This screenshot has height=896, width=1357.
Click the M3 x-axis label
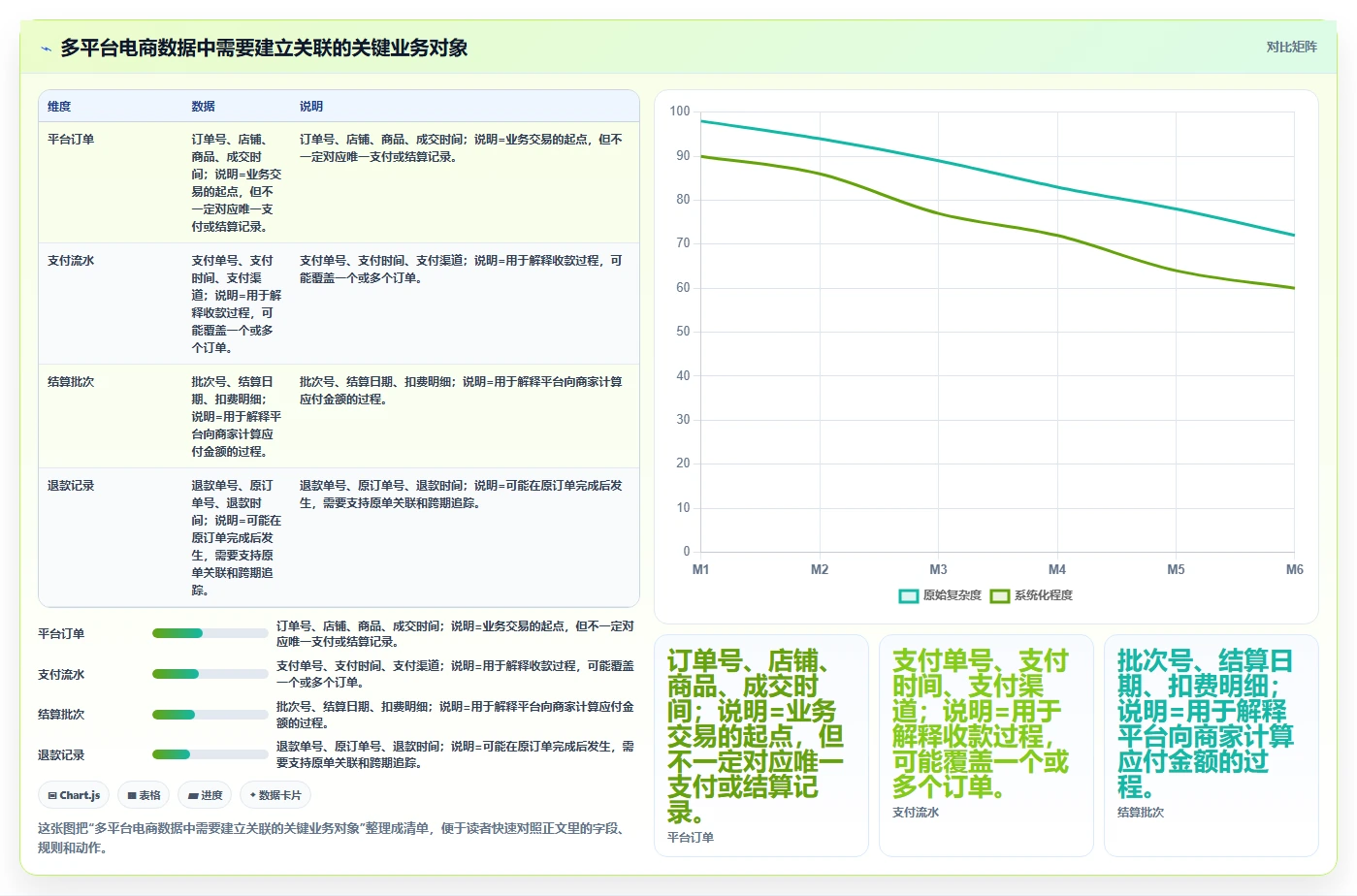(x=938, y=570)
